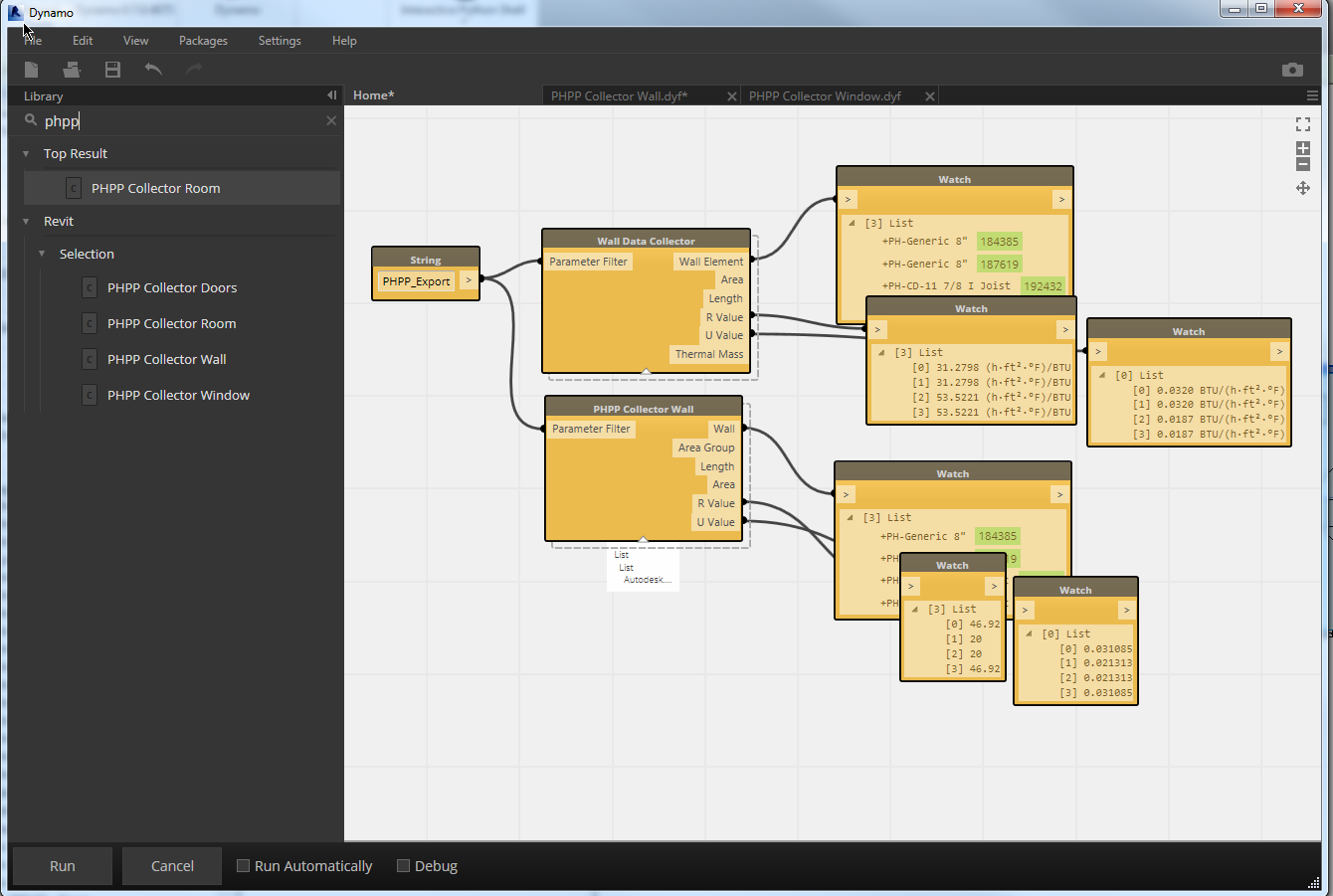1333x896 pixels.
Task: Click the top Watch node input port arrow
Action: point(848,200)
